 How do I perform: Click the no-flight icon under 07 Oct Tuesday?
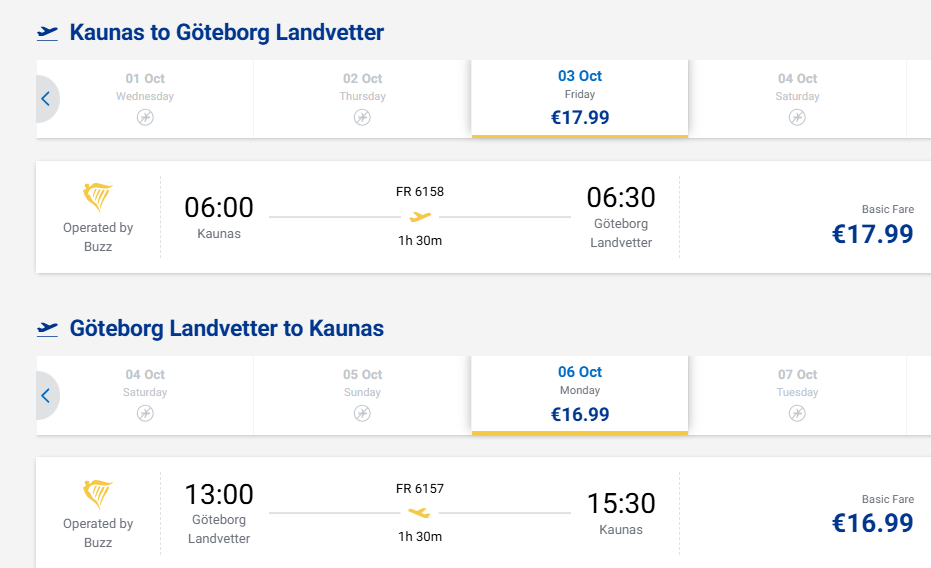(797, 413)
